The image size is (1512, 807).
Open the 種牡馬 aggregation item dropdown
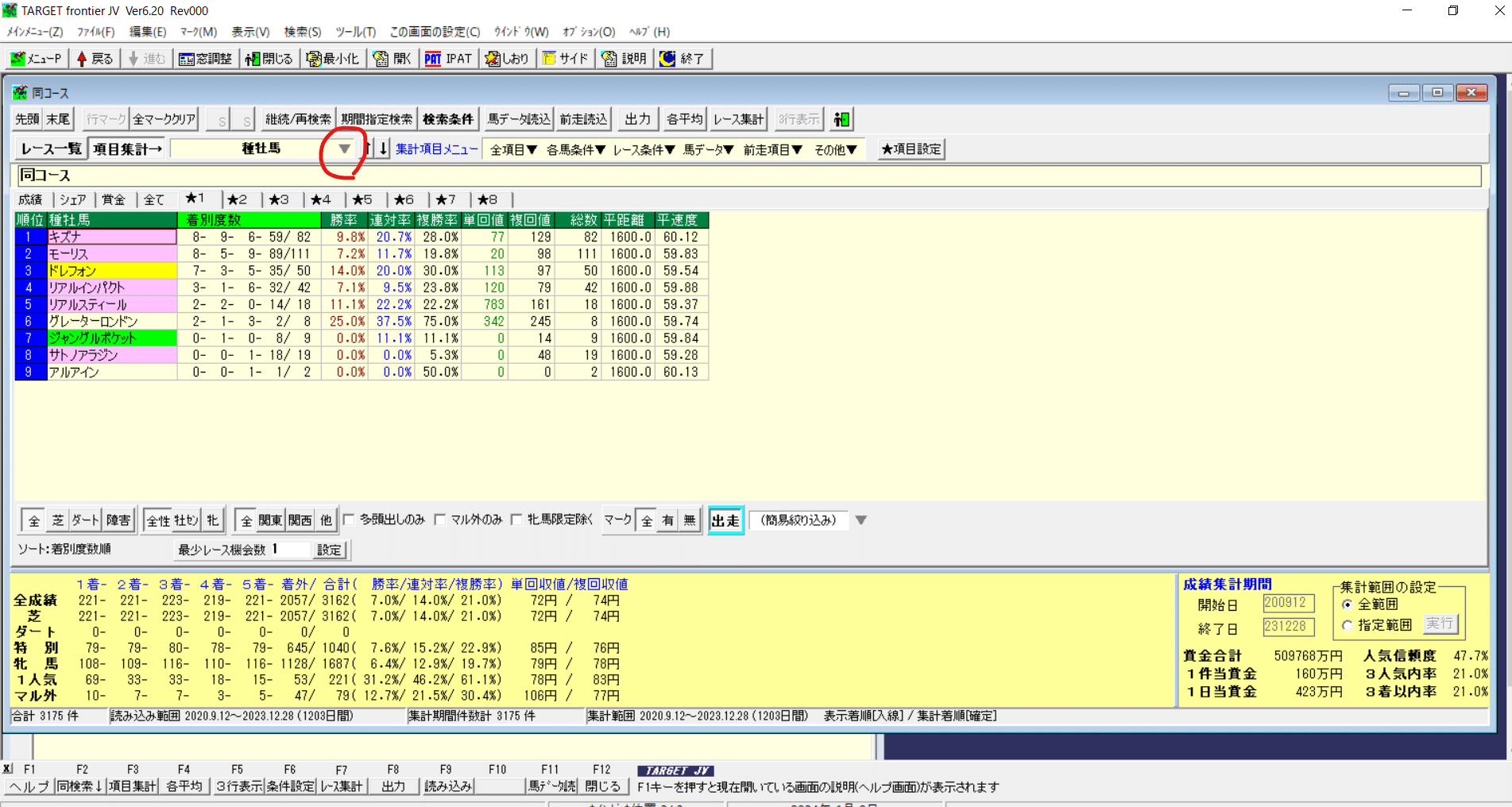pos(344,149)
